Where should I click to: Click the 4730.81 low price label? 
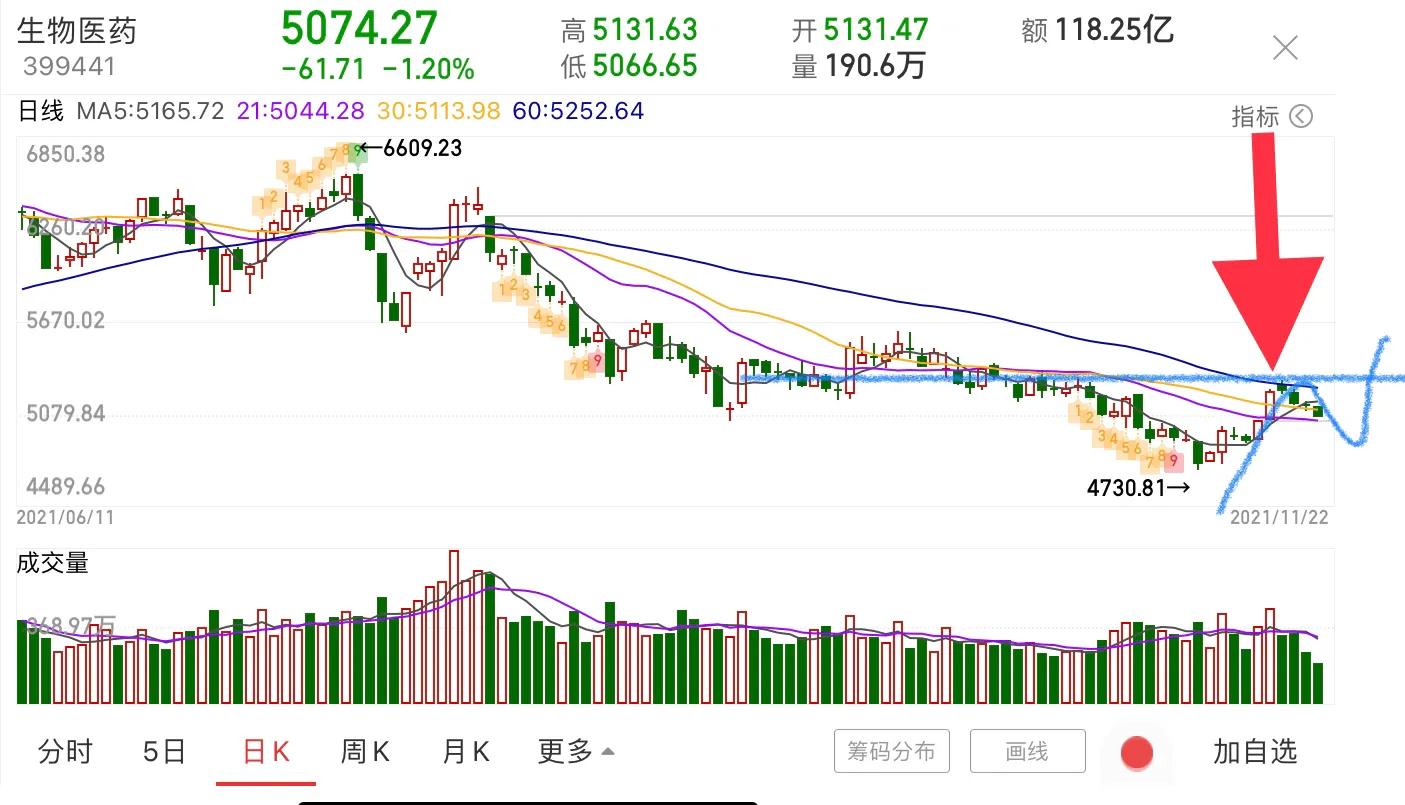1126,488
